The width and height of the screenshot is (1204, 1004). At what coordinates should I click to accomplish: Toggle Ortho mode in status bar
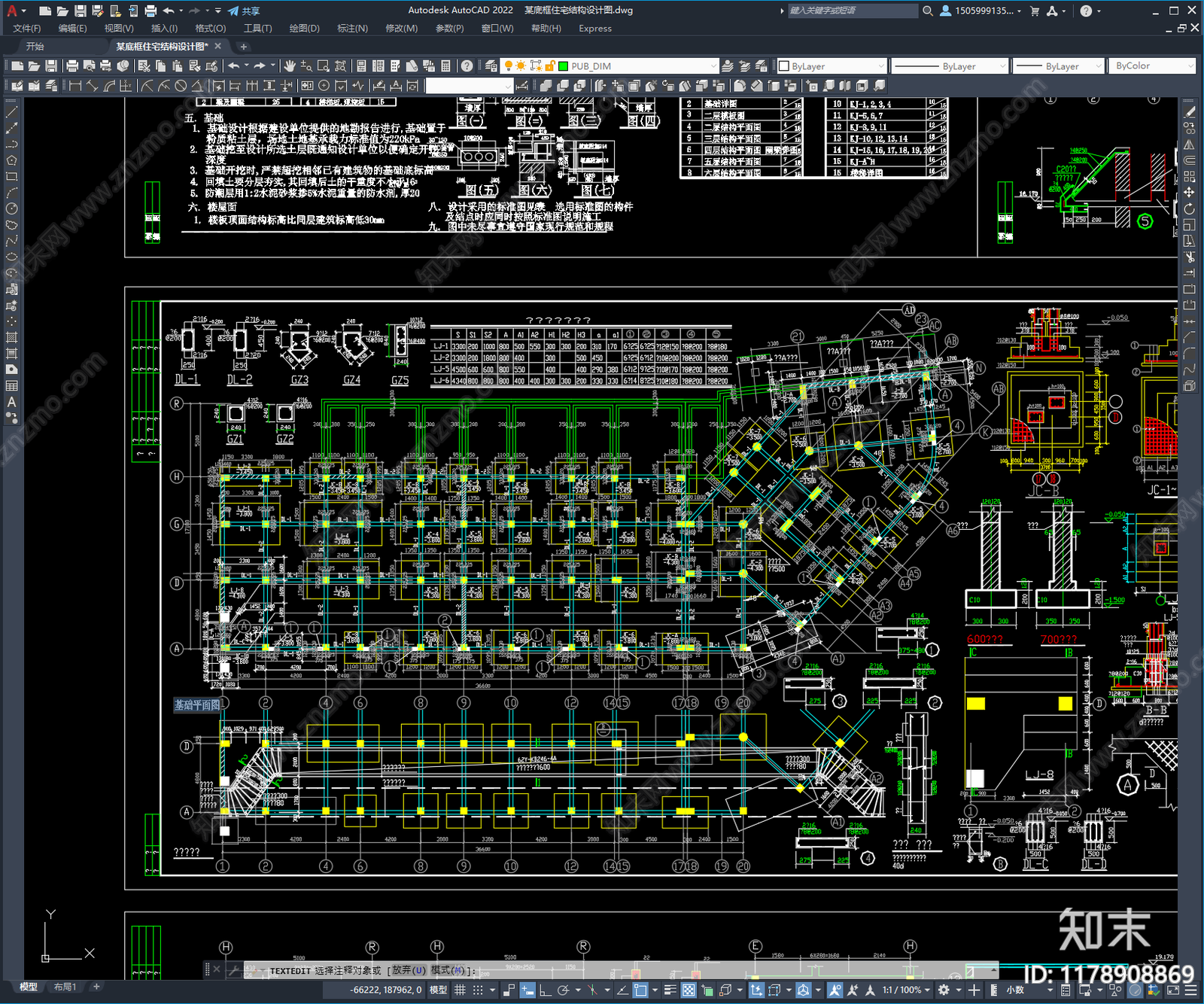coord(546,990)
